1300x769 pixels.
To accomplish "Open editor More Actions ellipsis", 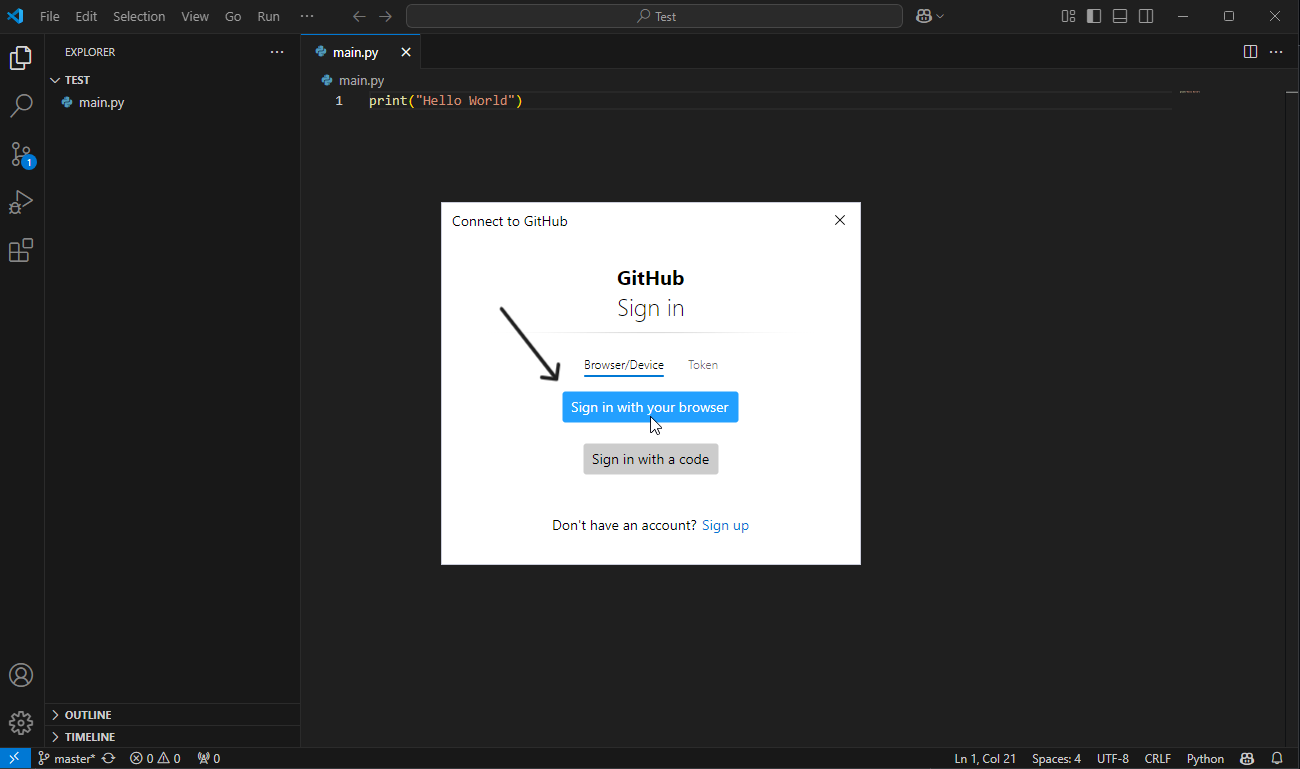I will tap(1276, 52).
